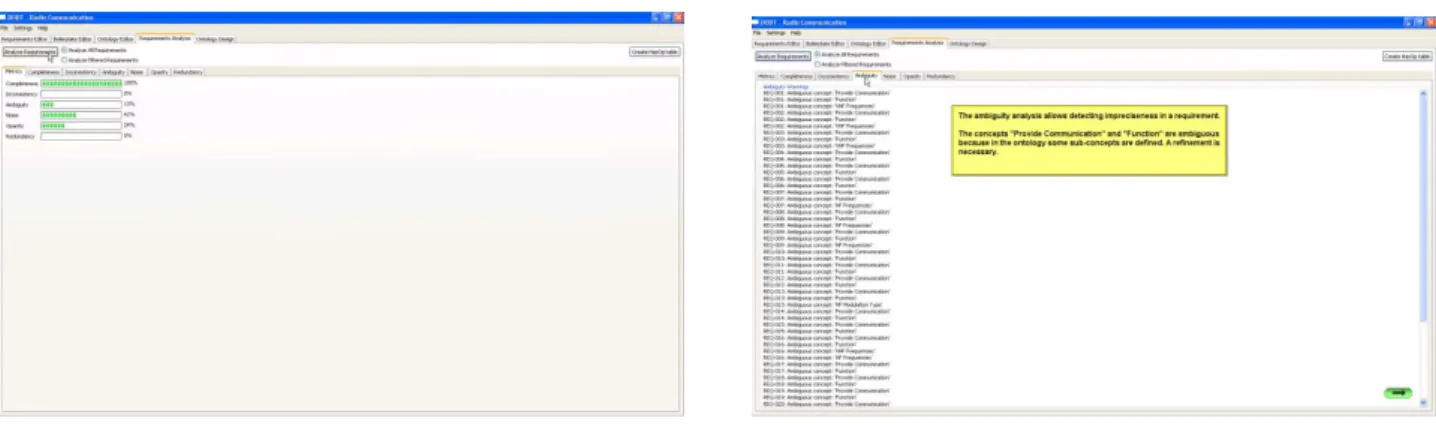Open the Help menu in the metrics window
1436x424 pixels.
[41, 28]
